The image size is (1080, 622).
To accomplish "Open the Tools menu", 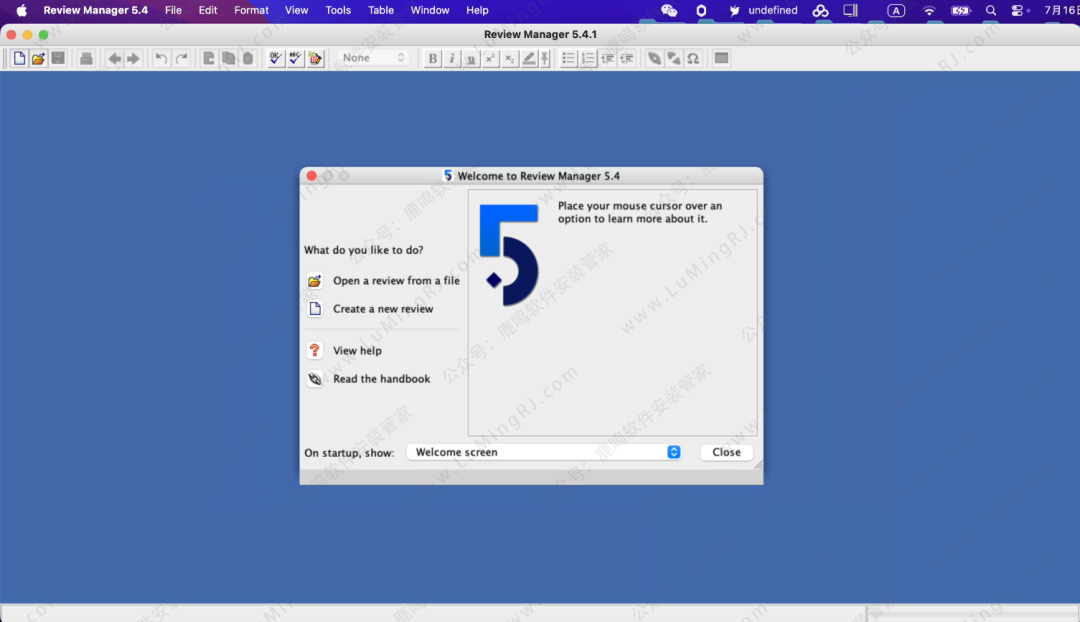I will (338, 10).
